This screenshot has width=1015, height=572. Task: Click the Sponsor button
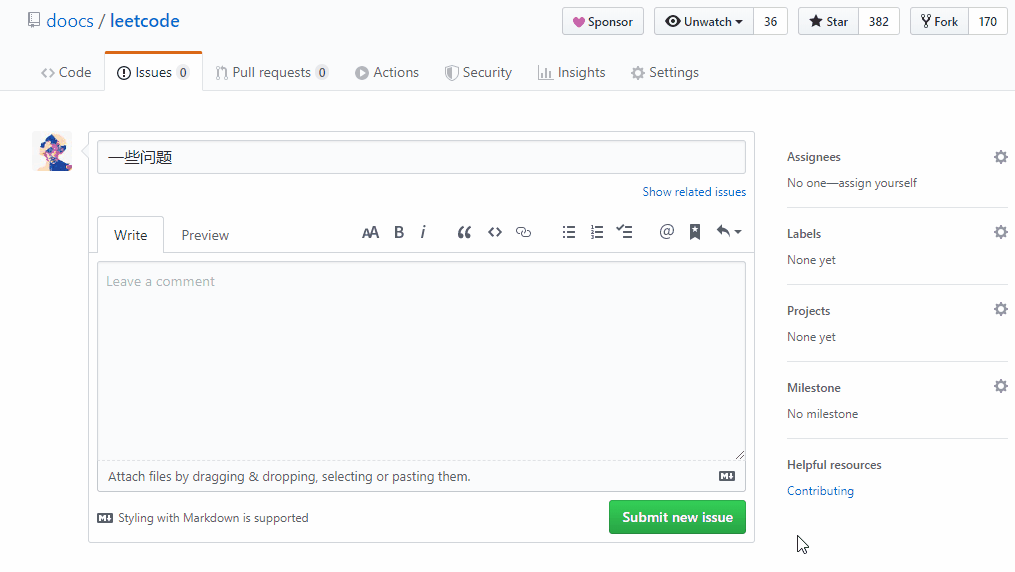[x=603, y=21]
